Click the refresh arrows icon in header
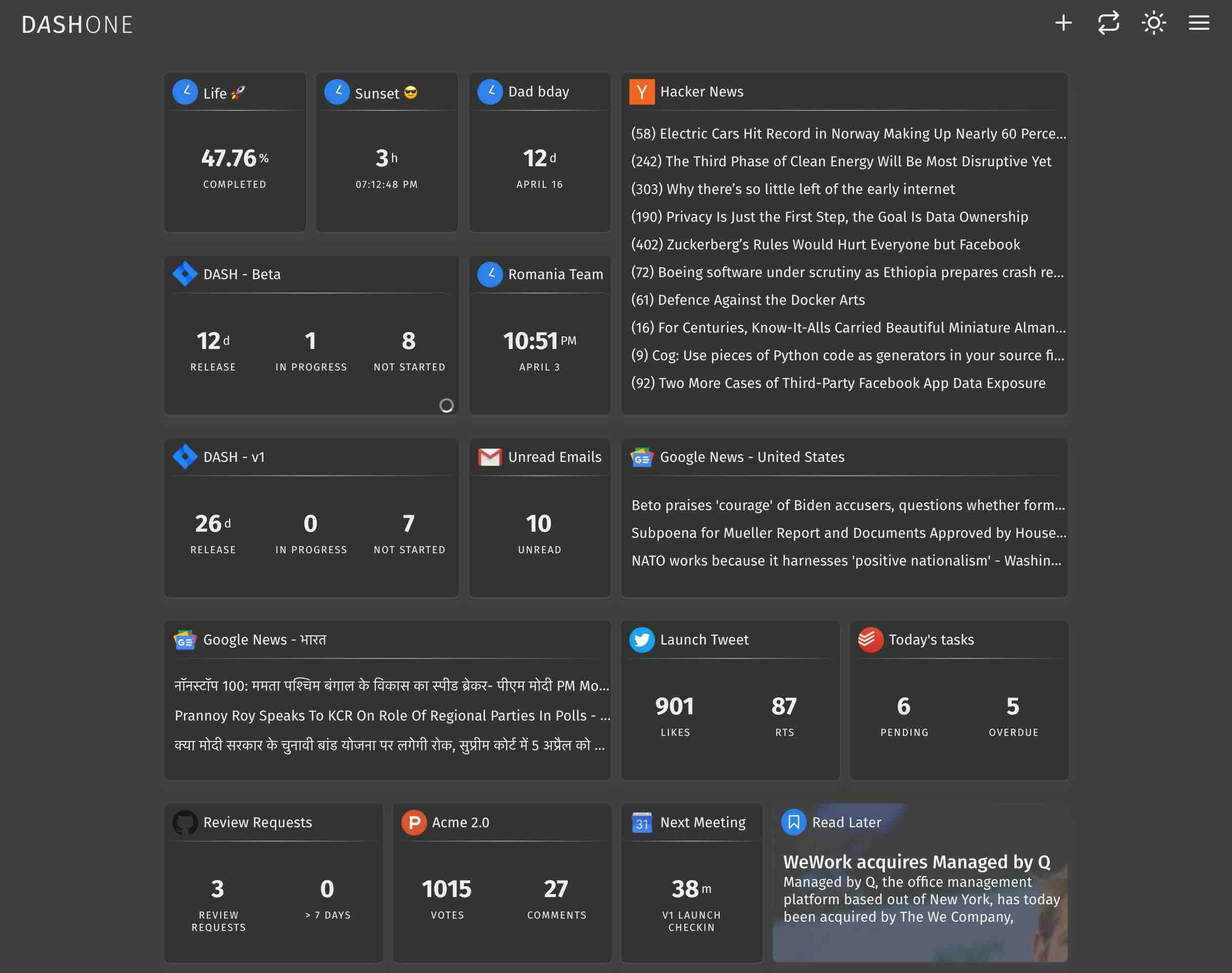1232x973 pixels. coord(1108,24)
